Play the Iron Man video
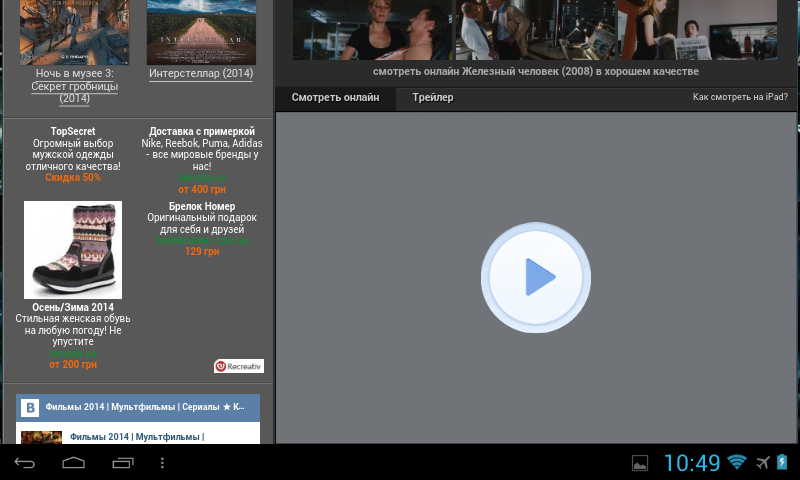This screenshot has width=800, height=480. (x=536, y=277)
